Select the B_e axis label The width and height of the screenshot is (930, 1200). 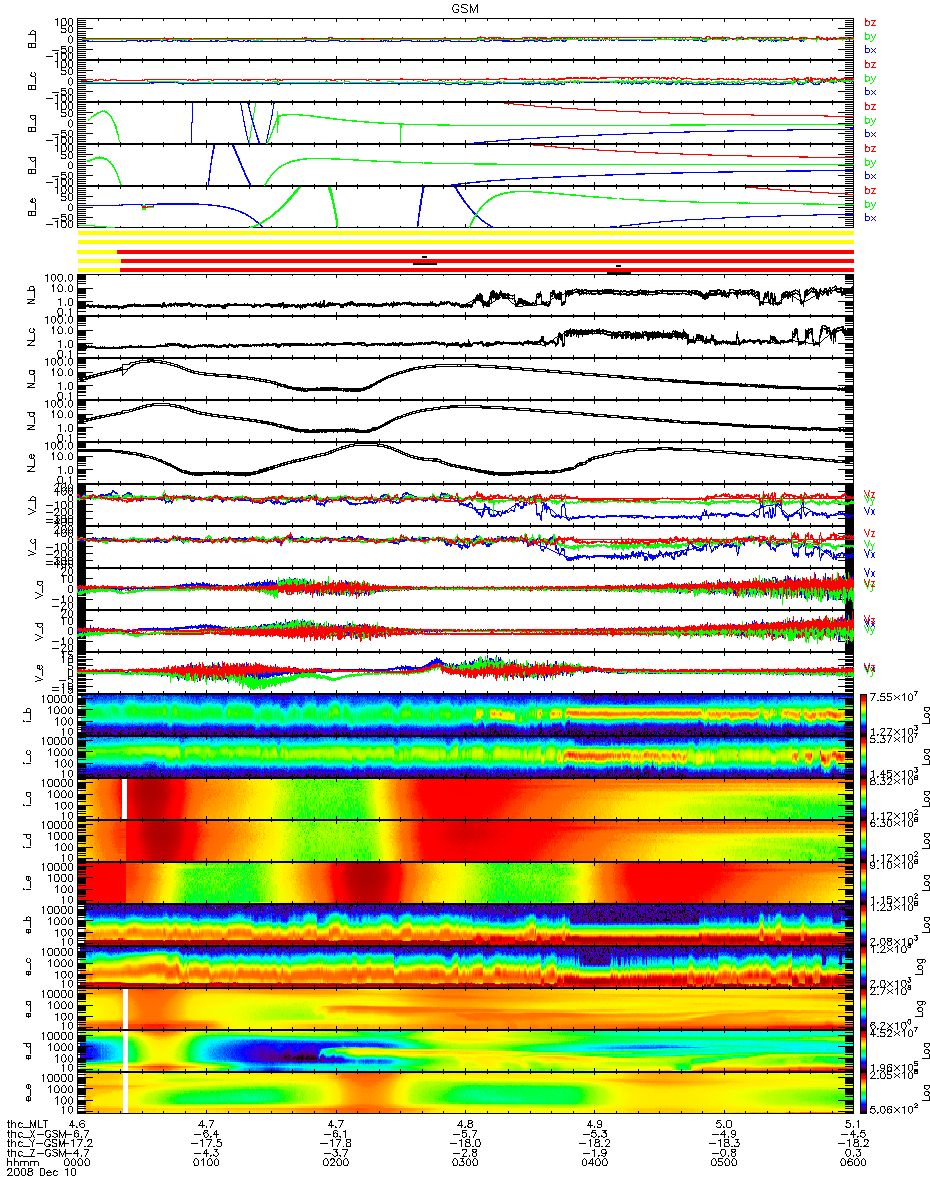(33, 207)
